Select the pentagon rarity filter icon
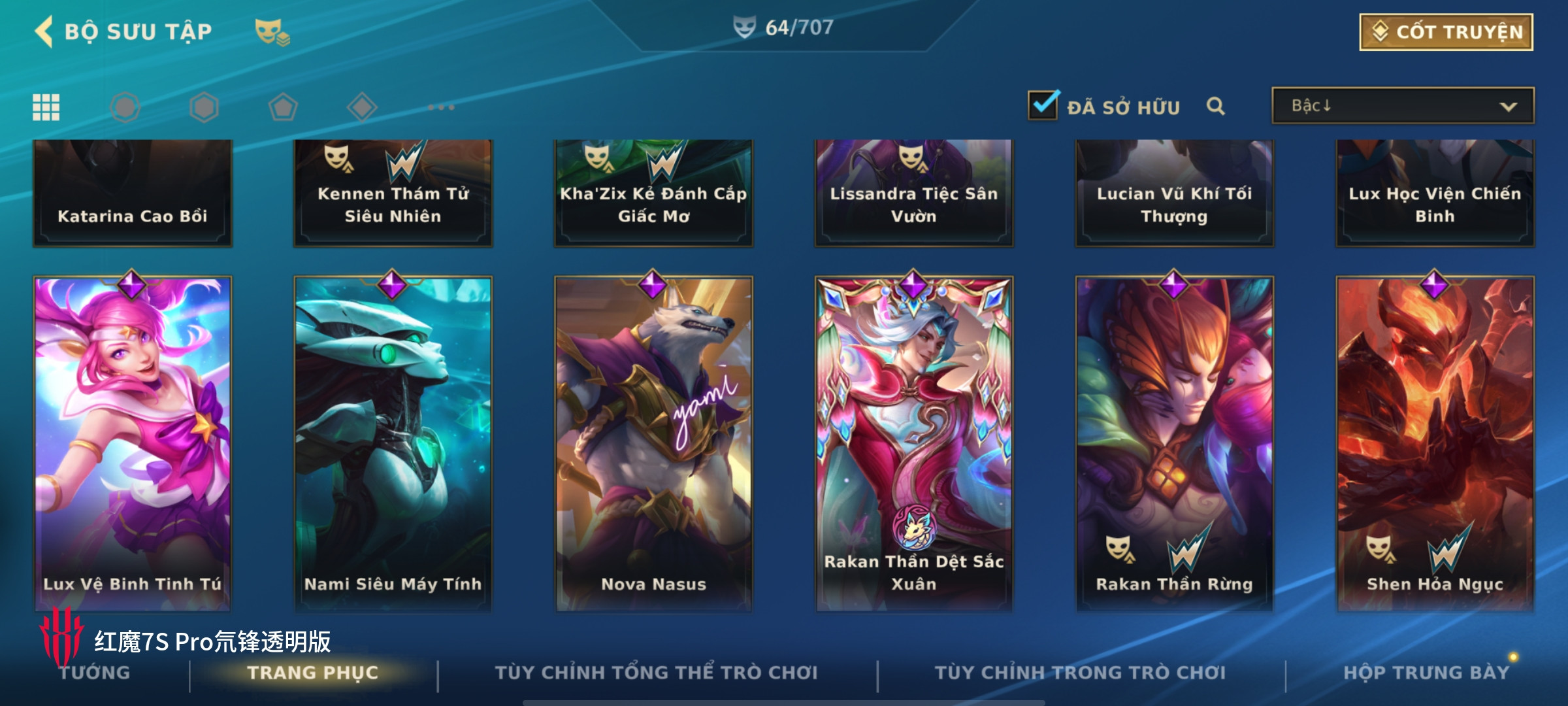Viewport: 1568px width, 706px height. click(x=283, y=107)
